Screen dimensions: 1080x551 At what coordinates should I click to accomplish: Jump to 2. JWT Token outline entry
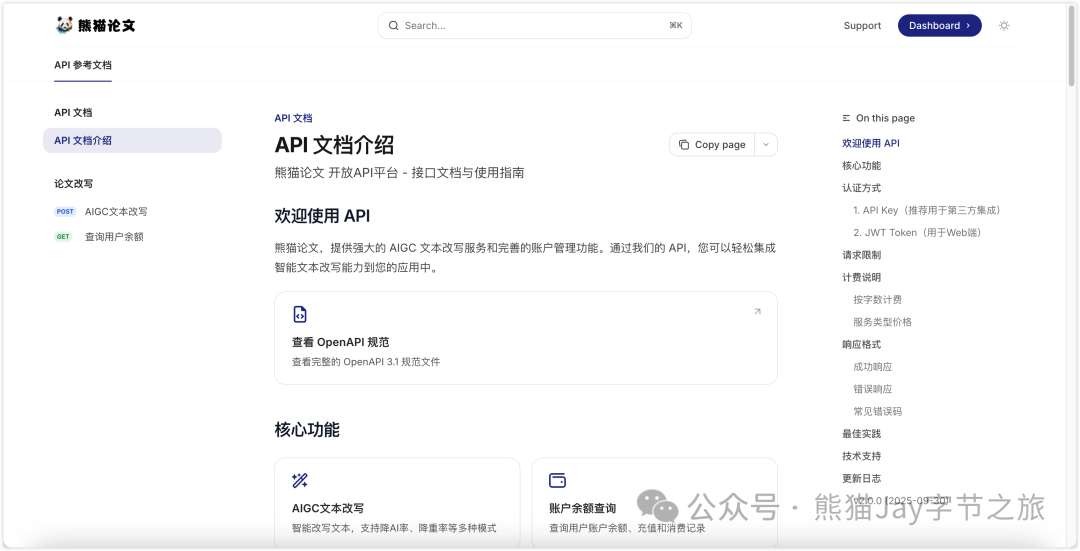click(x=917, y=233)
